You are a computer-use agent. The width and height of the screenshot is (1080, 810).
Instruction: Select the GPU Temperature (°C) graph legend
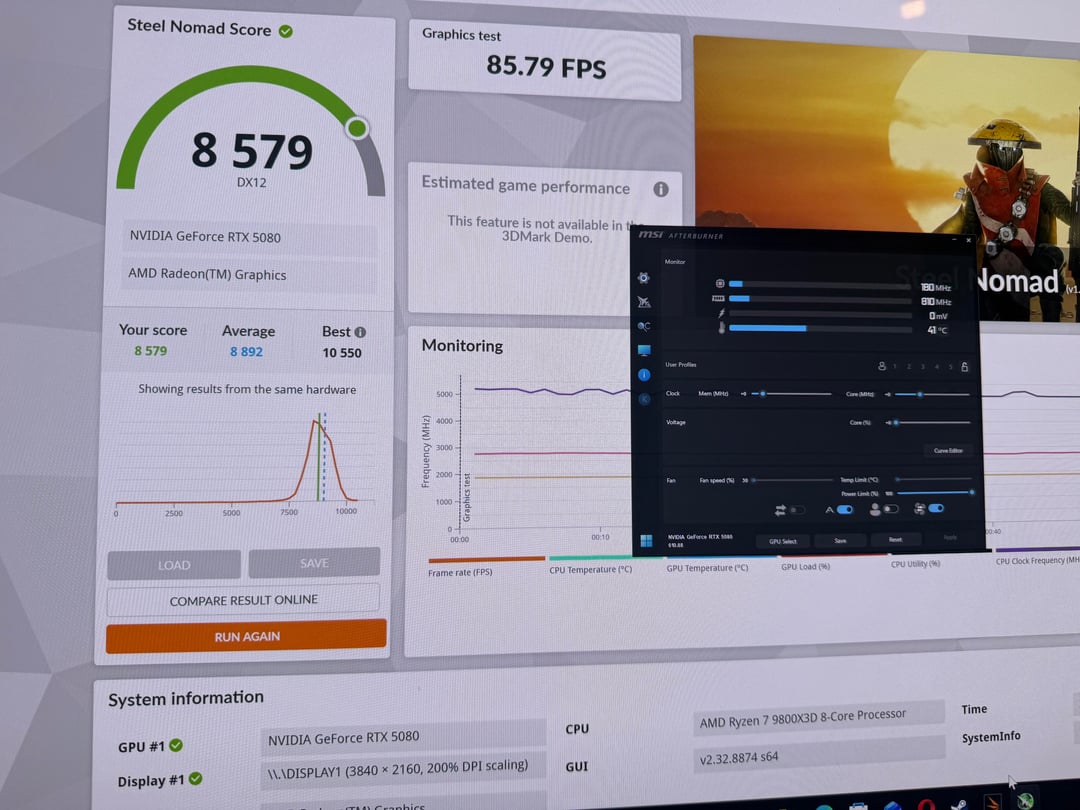pos(707,568)
